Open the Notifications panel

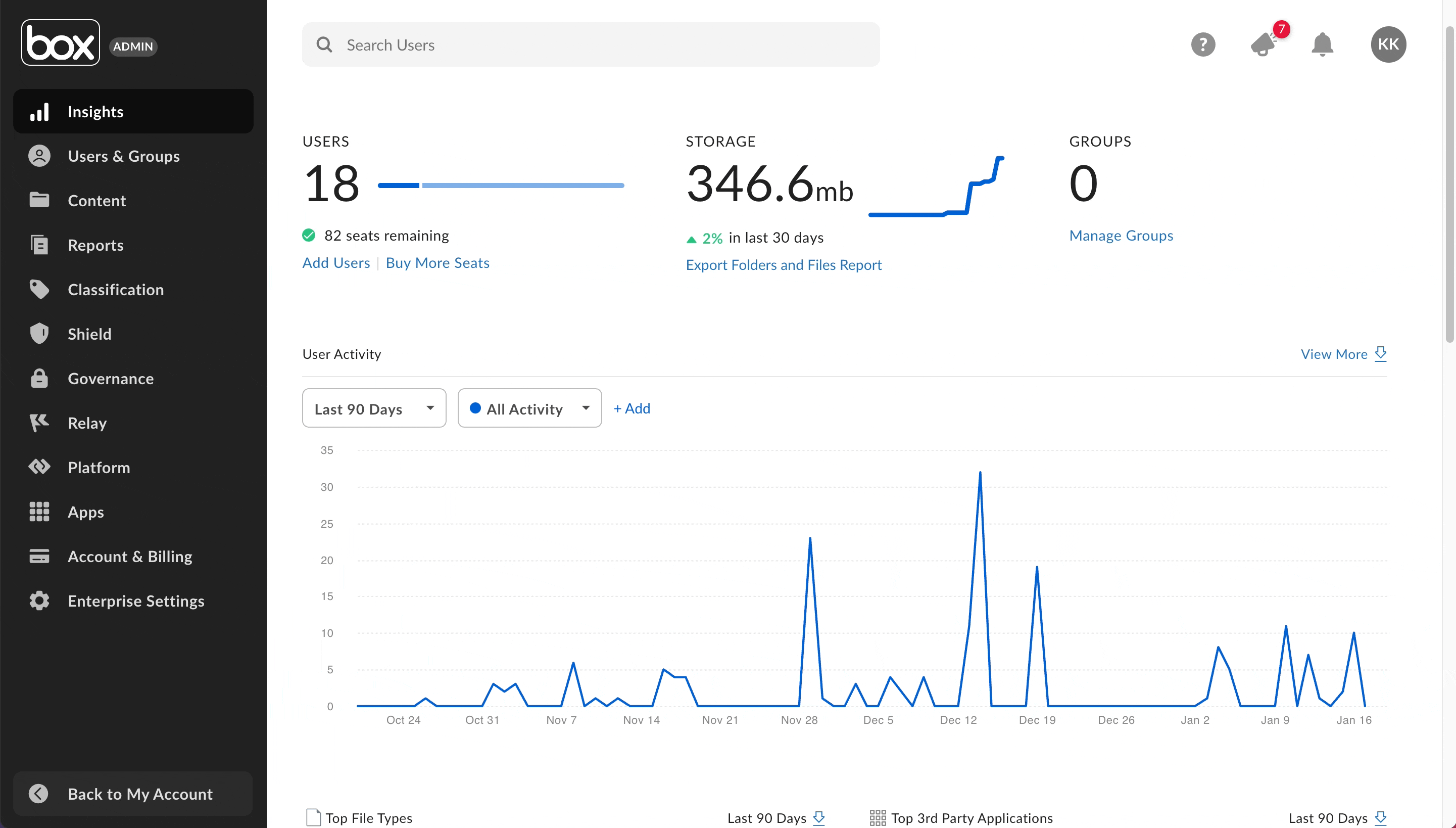(1323, 43)
